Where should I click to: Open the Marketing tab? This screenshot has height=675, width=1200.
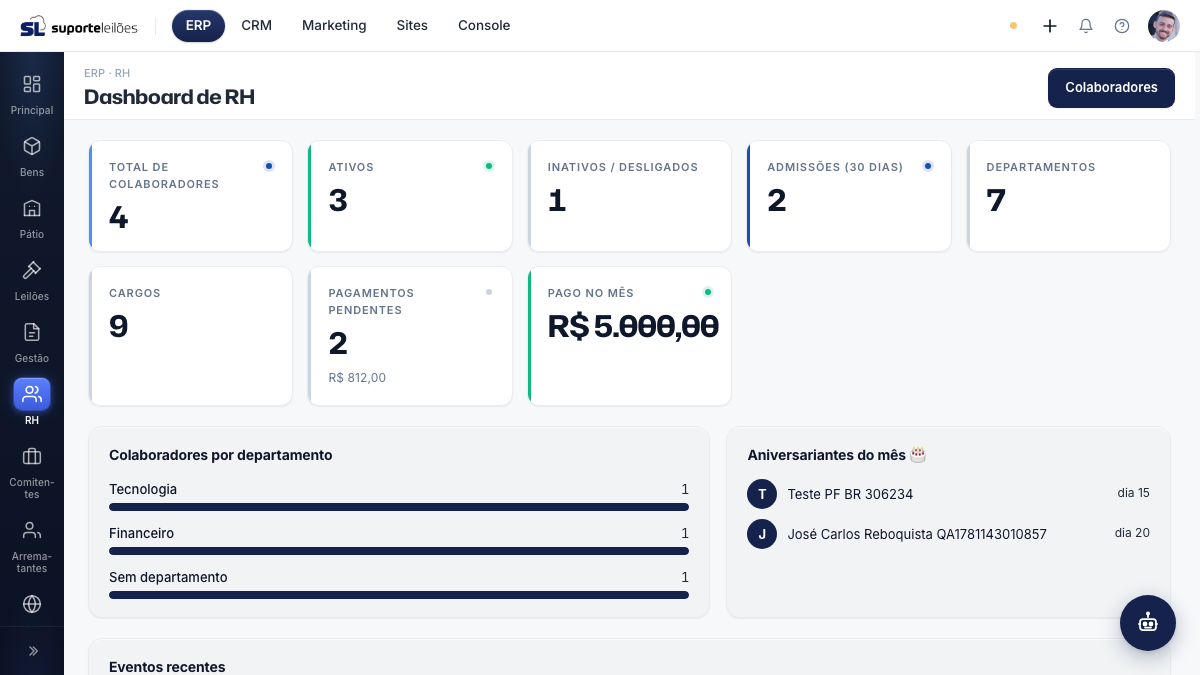pos(334,26)
